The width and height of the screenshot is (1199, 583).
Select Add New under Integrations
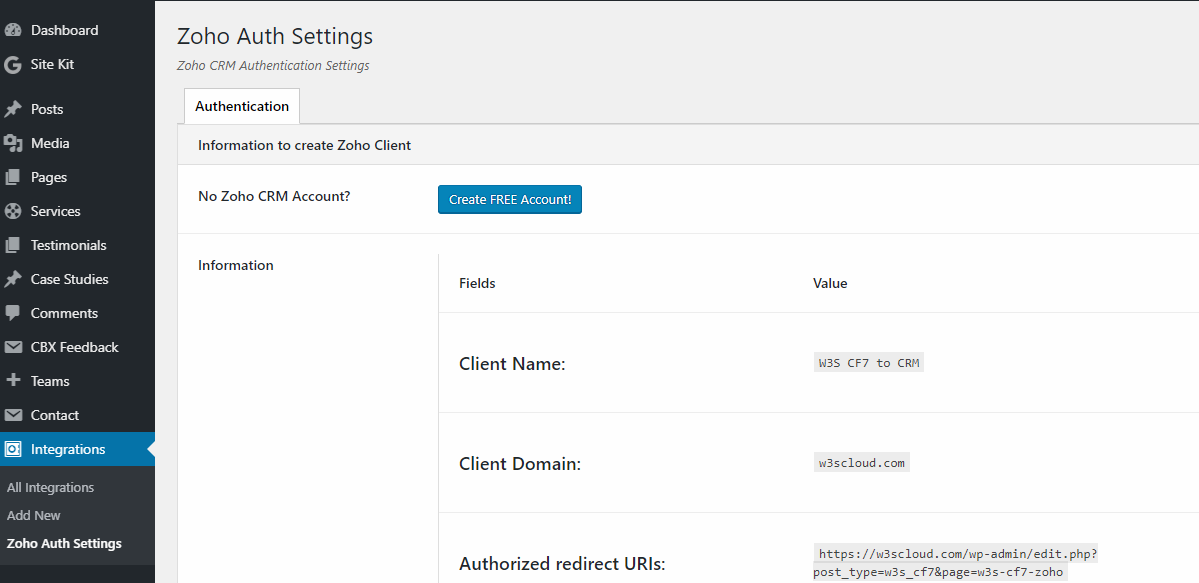point(34,515)
